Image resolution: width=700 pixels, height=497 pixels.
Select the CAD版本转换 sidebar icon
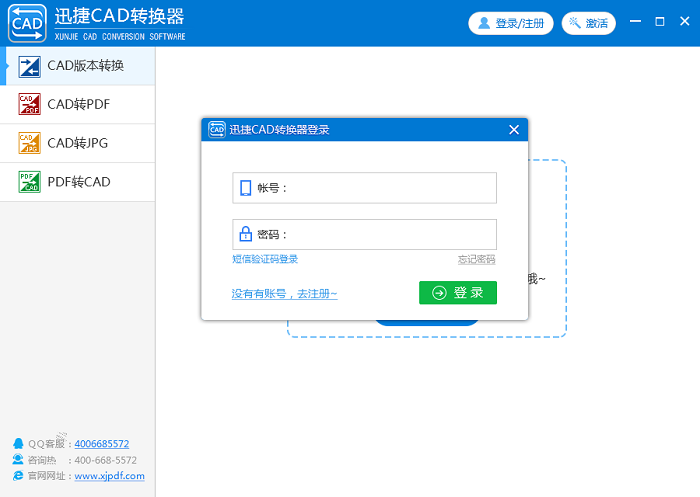29,67
